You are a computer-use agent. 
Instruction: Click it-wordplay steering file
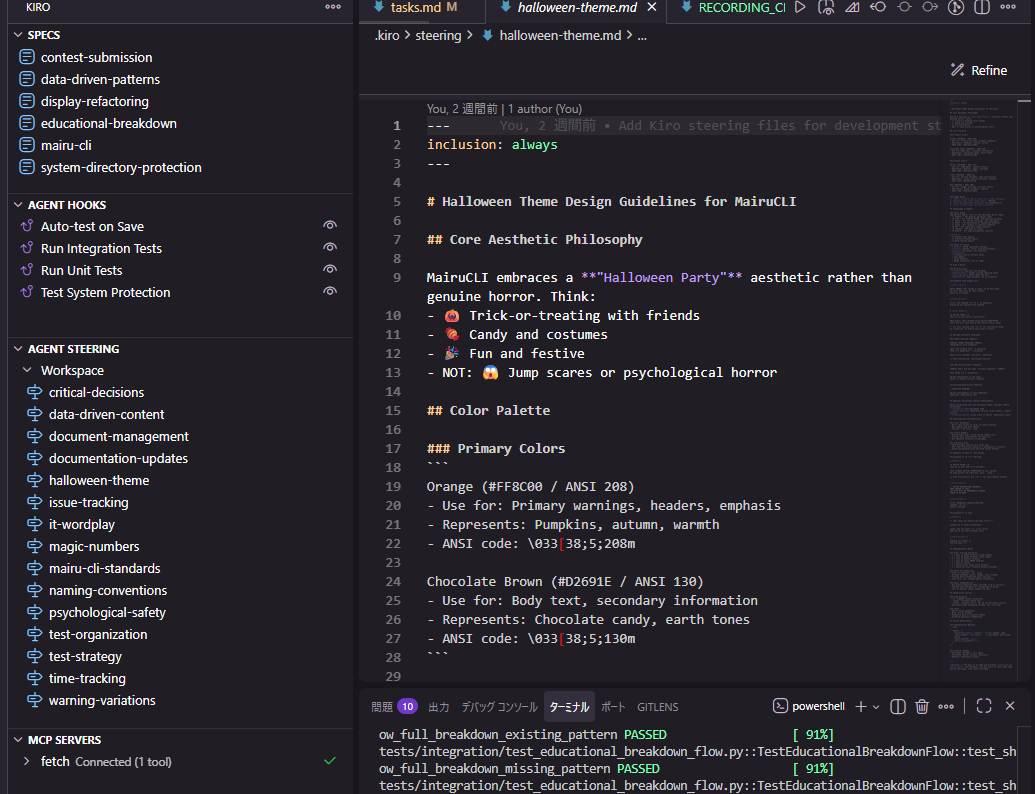pyautogui.click(x=82, y=525)
